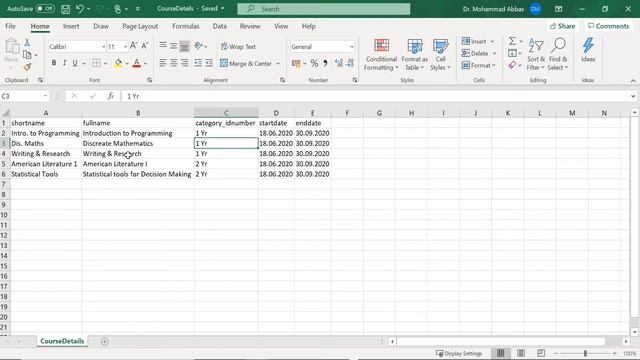
Task: Click the Decrease Decimal icon
Action: click(x=350, y=63)
